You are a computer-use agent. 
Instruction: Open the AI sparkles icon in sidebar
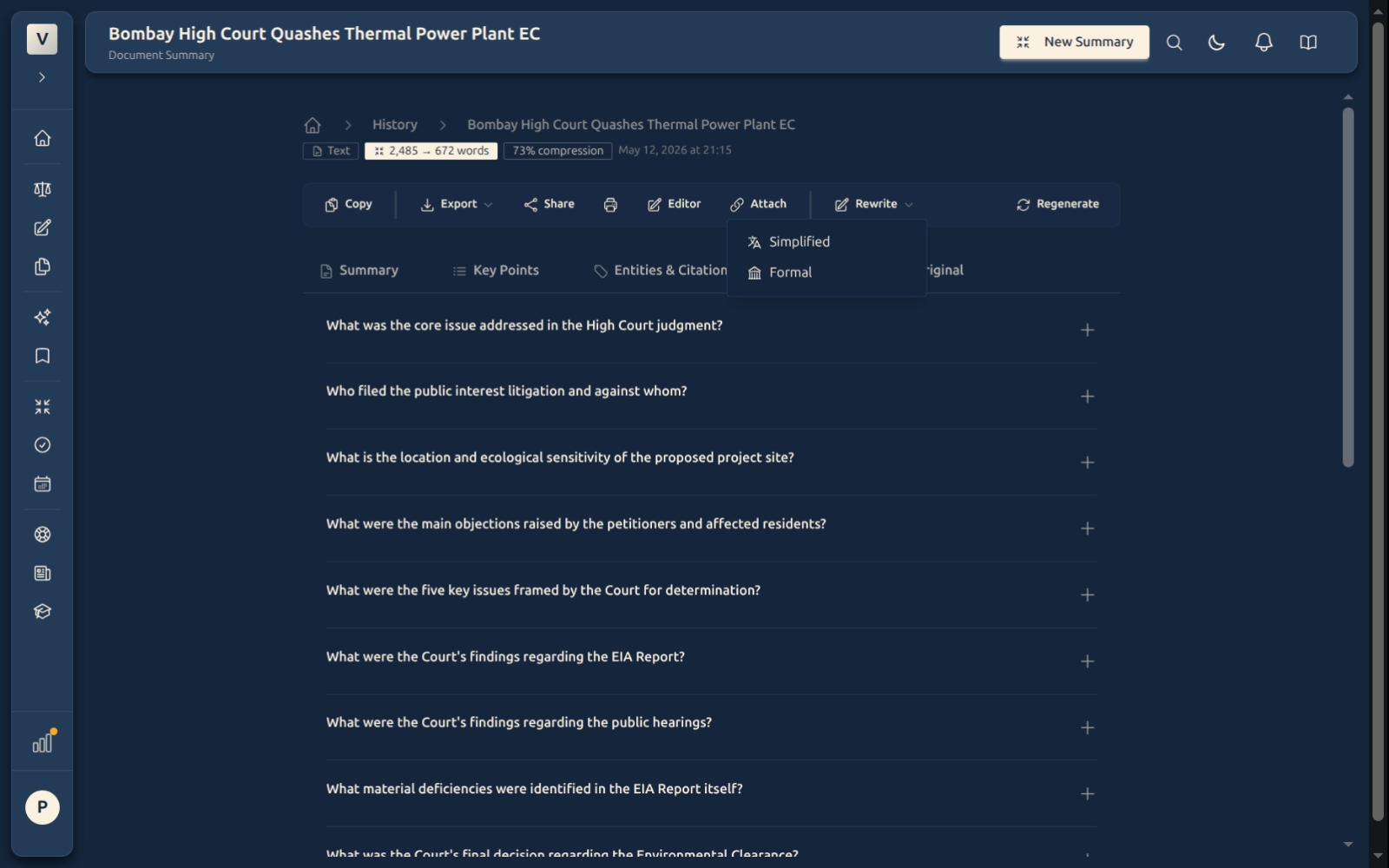point(42,317)
